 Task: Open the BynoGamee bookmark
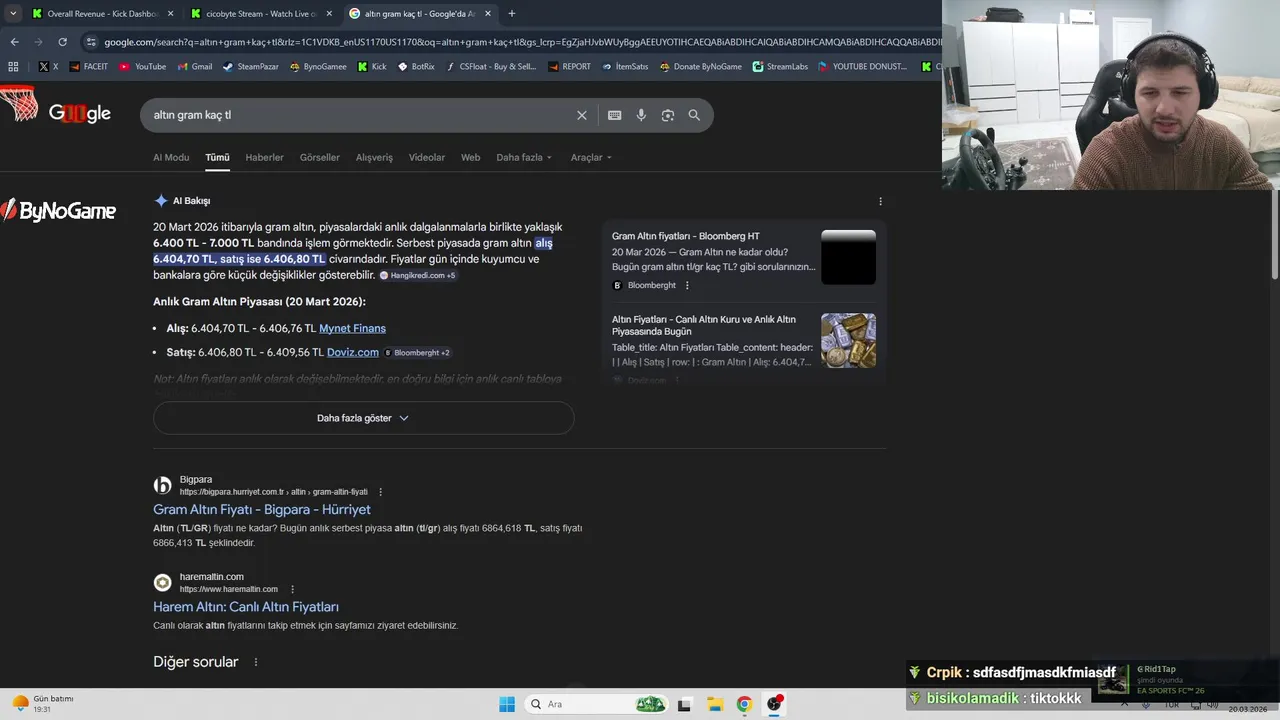click(x=318, y=67)
